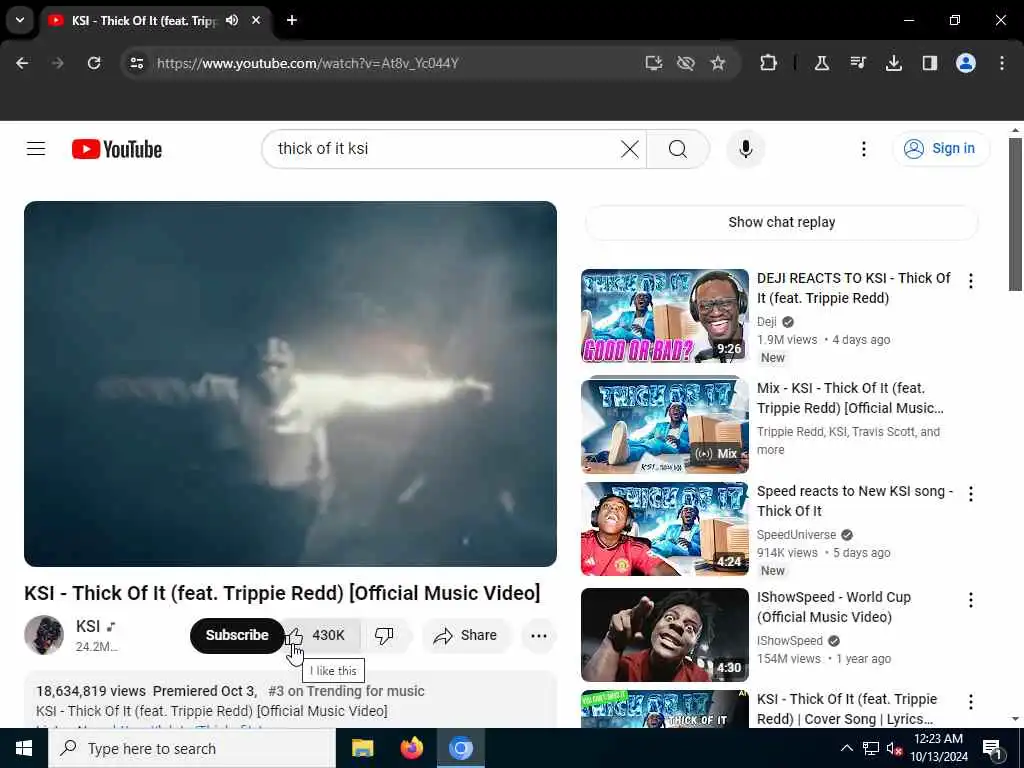
Task: Open Windows Start menu
Action: point(24,748)
